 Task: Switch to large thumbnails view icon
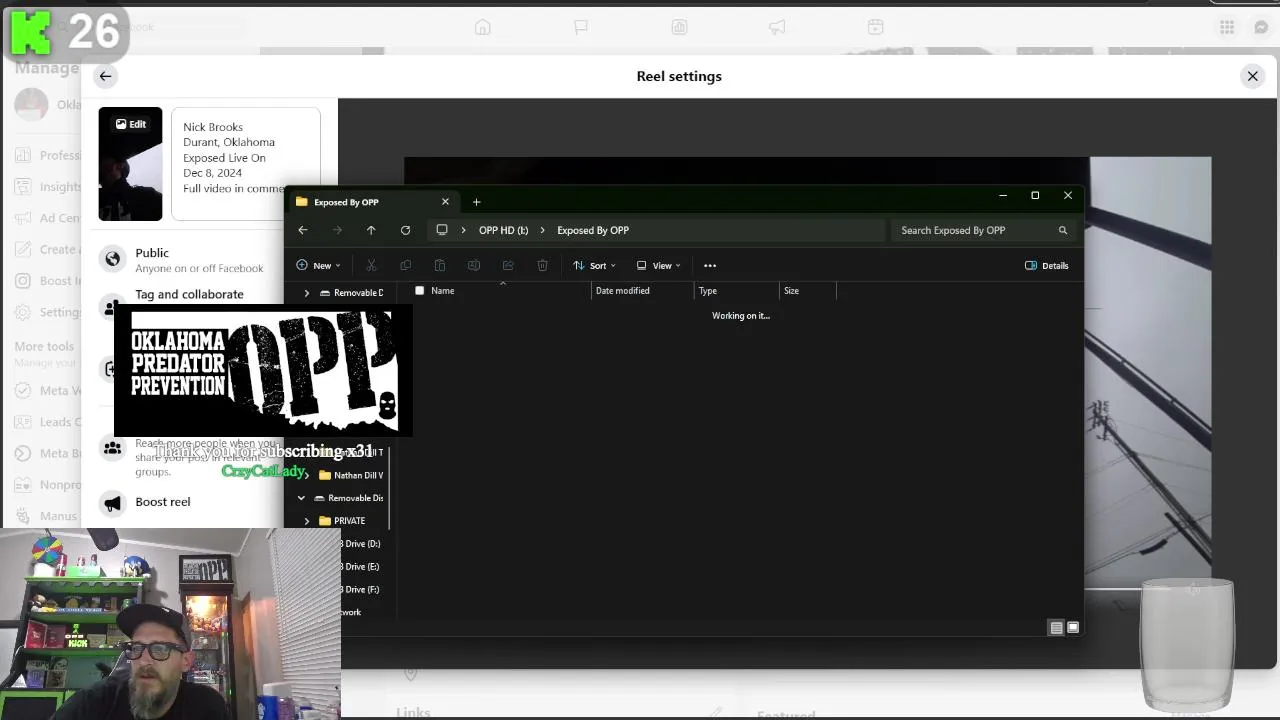coord(1073,628)
